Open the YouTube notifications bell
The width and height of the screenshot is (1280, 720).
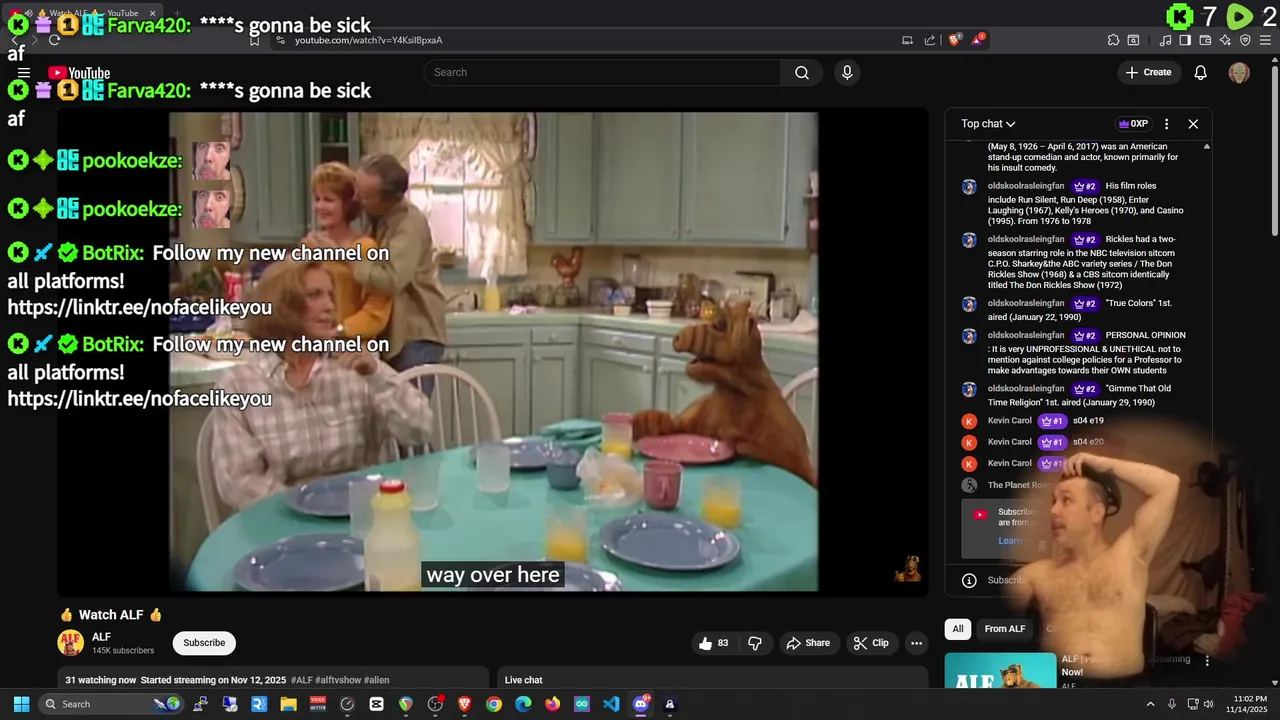(1201, 72)
